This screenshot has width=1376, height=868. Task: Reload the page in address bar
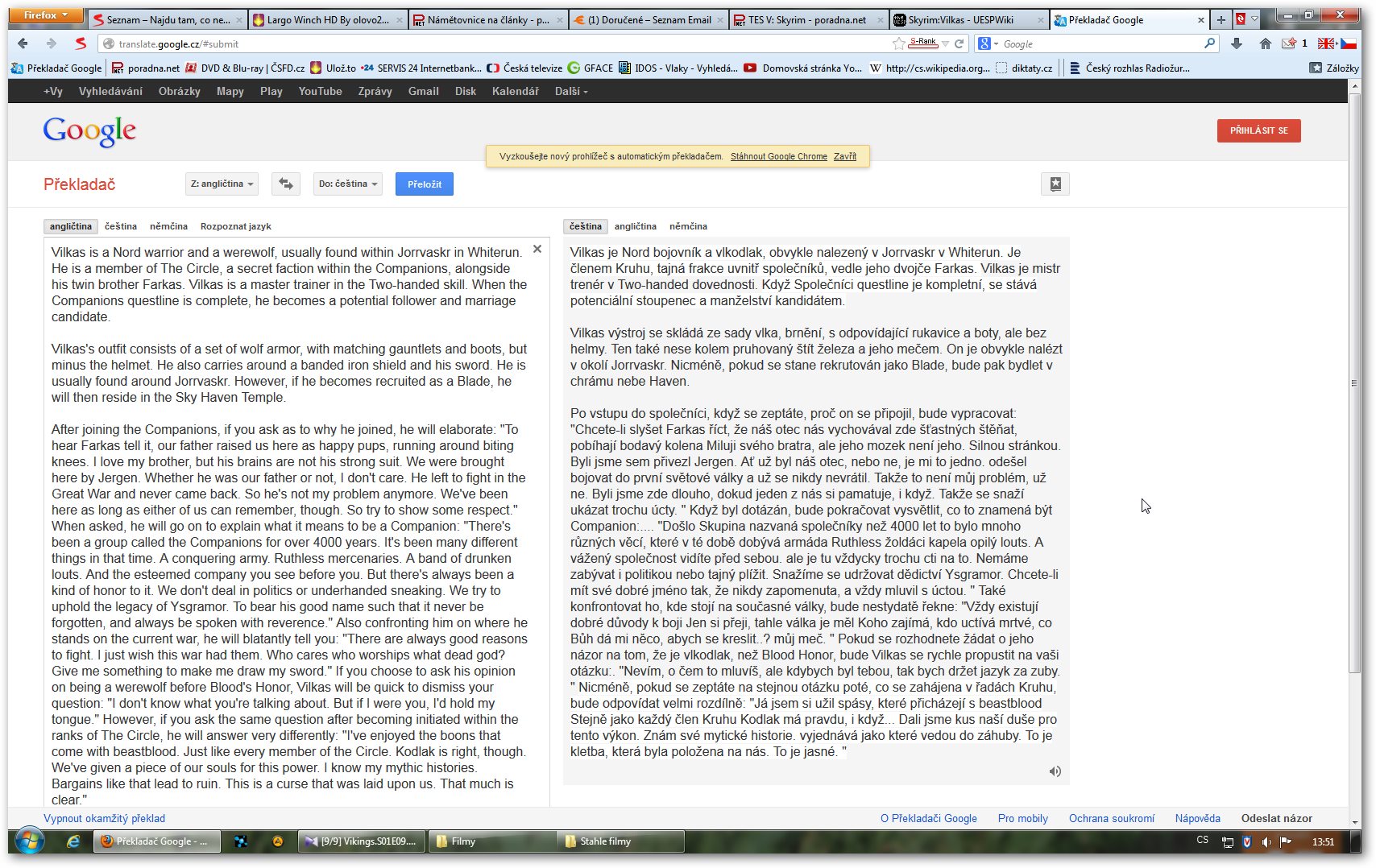pyautogui.click(x=959, y=43)
